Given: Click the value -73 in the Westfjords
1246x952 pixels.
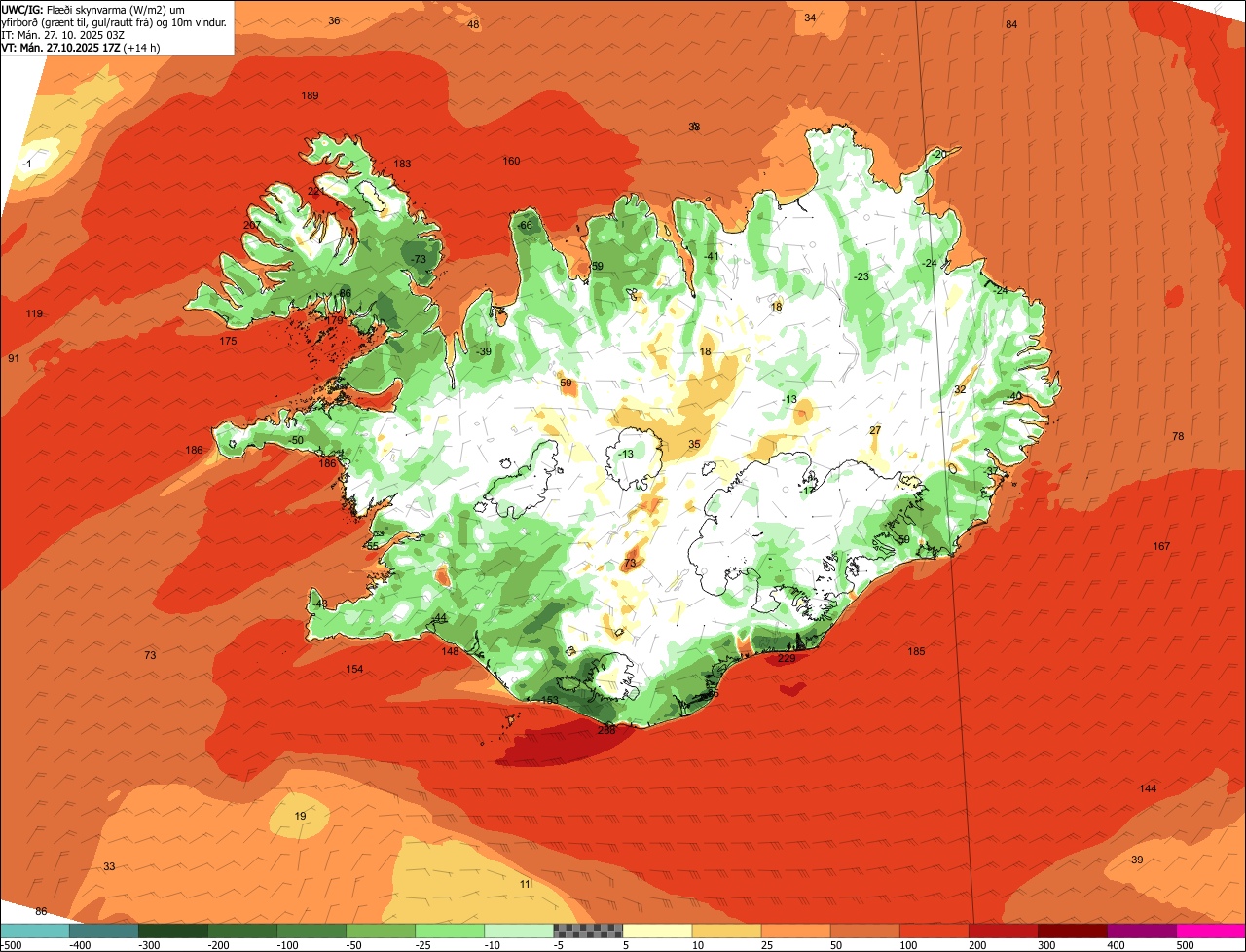Looking at the screenshot, I should pos(419,259).
